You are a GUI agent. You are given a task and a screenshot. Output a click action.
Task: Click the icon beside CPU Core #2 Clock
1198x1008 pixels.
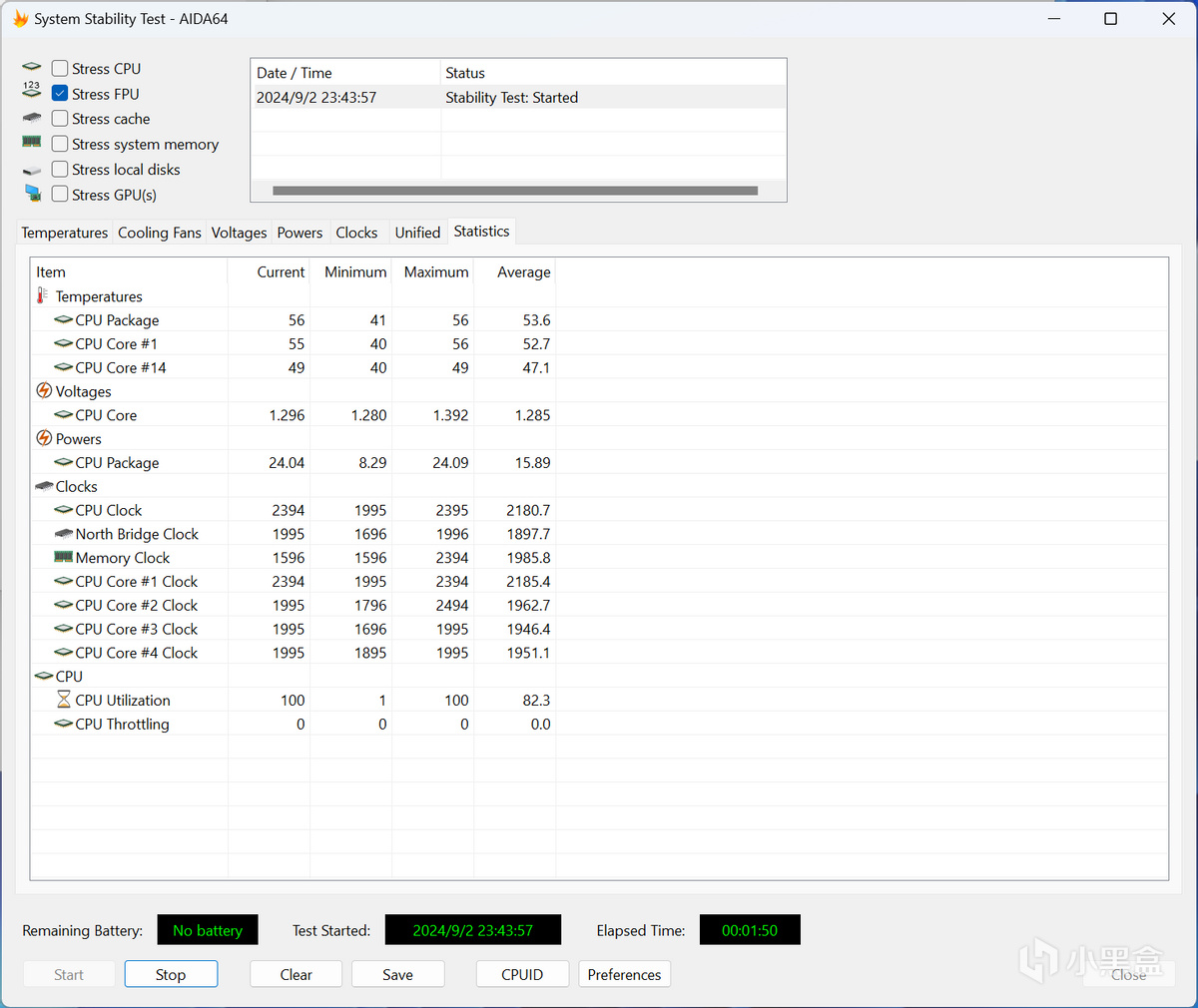64,605
